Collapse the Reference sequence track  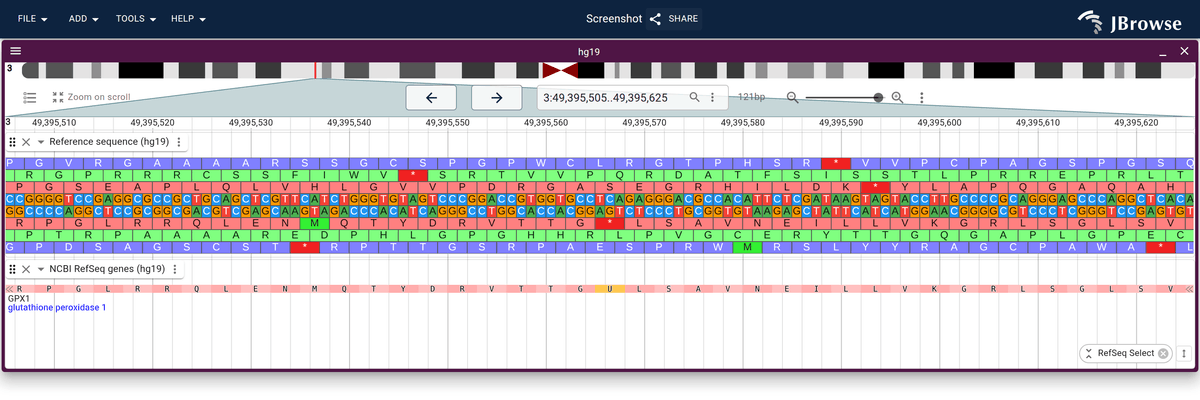[41, 142]
